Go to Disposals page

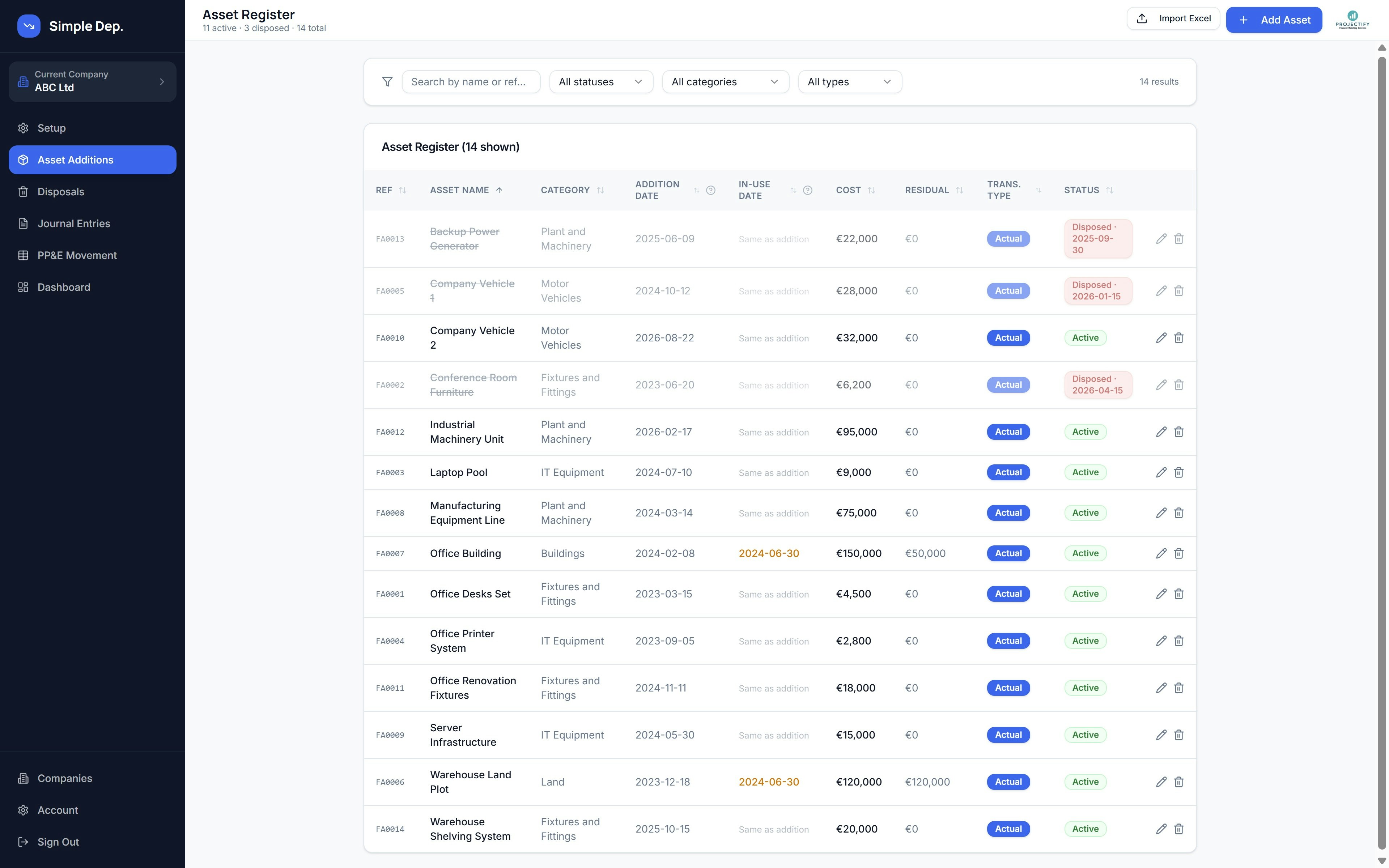coord(92,192)
